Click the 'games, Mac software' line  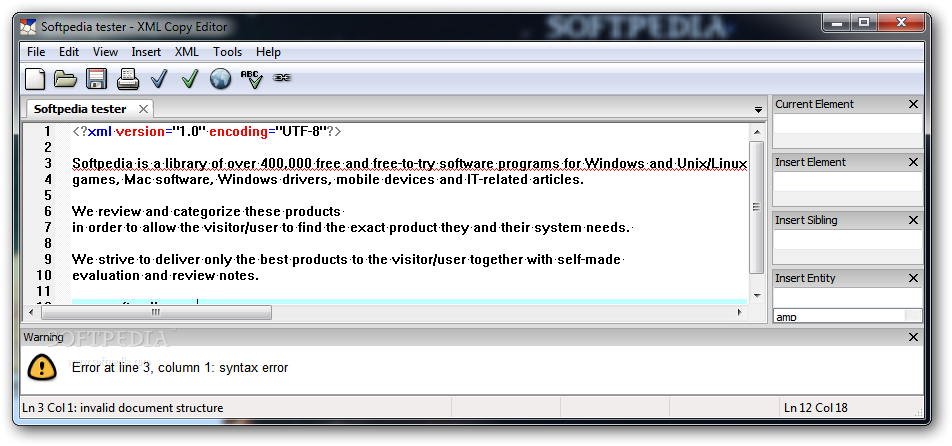(x=328, y=180)
